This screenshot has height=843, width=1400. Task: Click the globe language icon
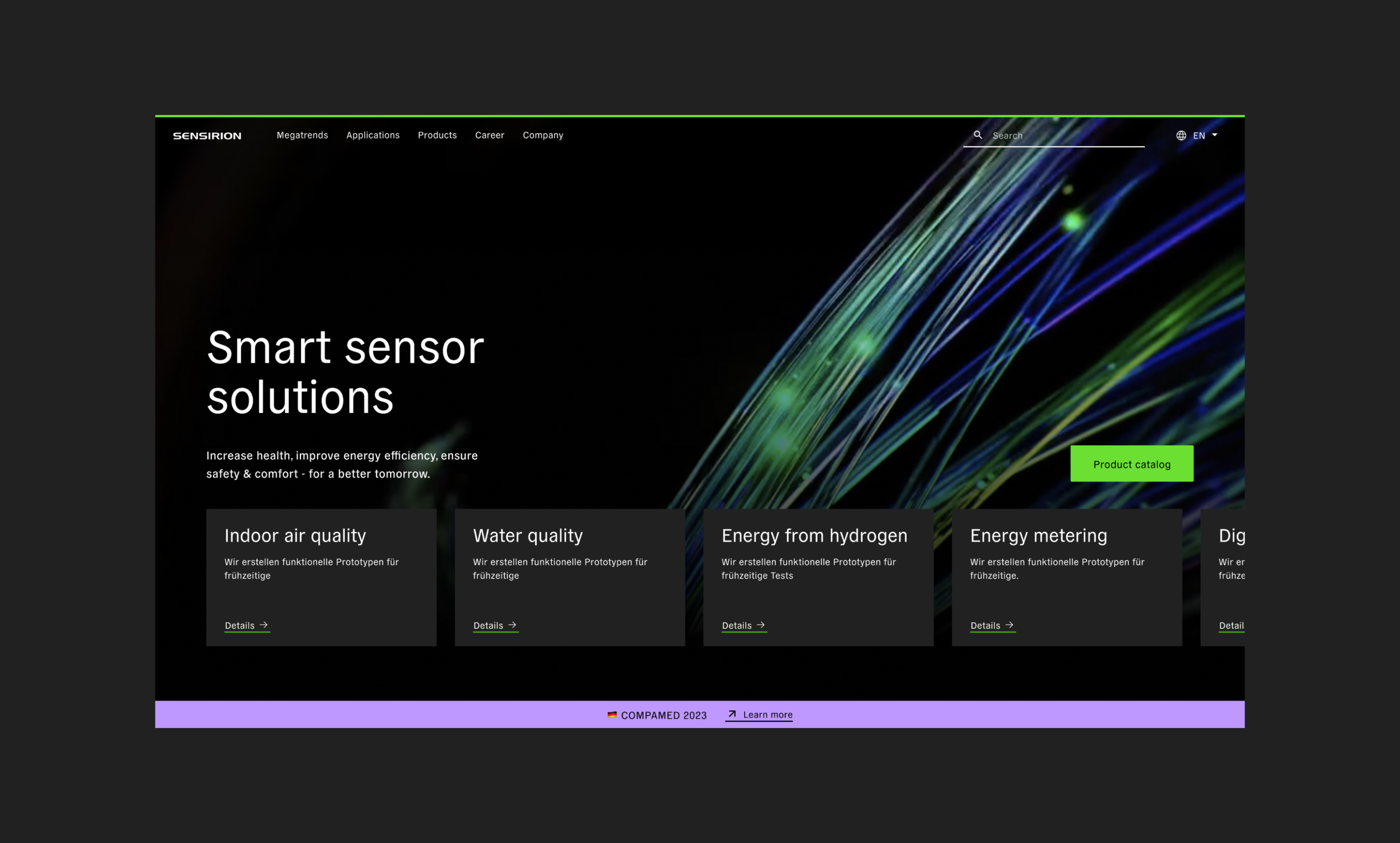click(x=1181, y=135)
